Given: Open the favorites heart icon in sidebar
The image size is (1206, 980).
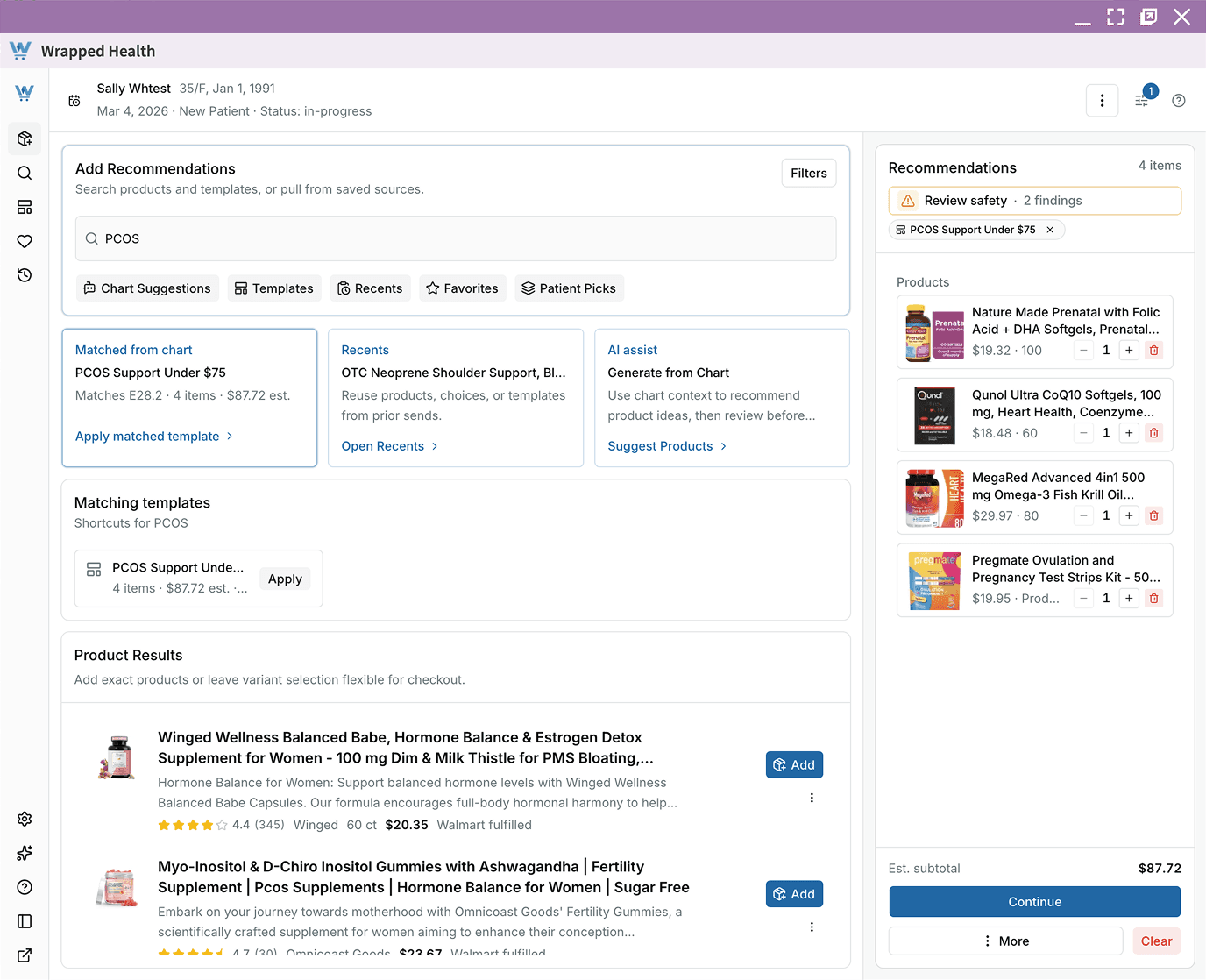Looking at the screenshot, I should click(x=25, y=241).
